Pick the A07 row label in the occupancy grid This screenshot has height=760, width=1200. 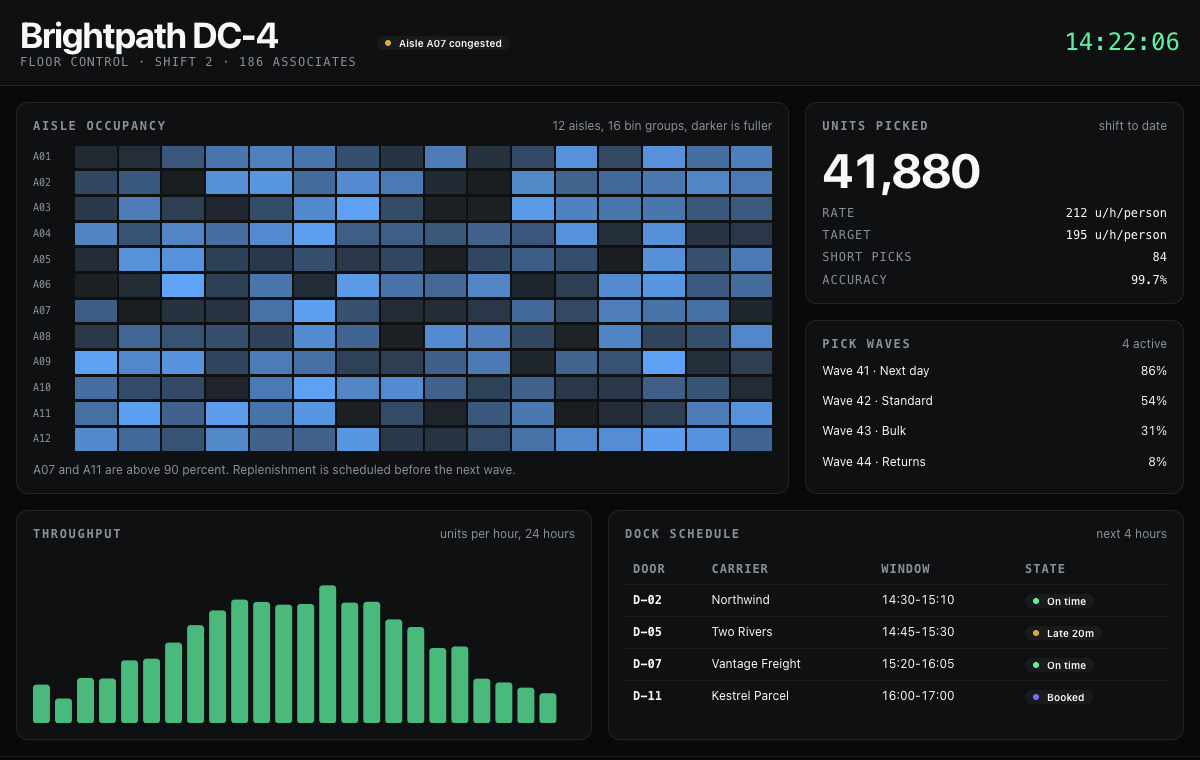42,311
